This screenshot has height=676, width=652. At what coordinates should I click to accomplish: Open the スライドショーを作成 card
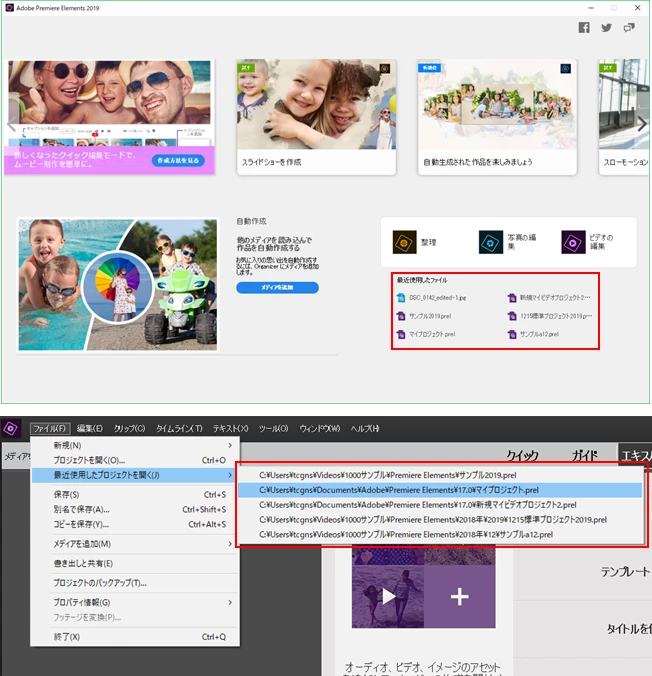[x=316, y=117]
